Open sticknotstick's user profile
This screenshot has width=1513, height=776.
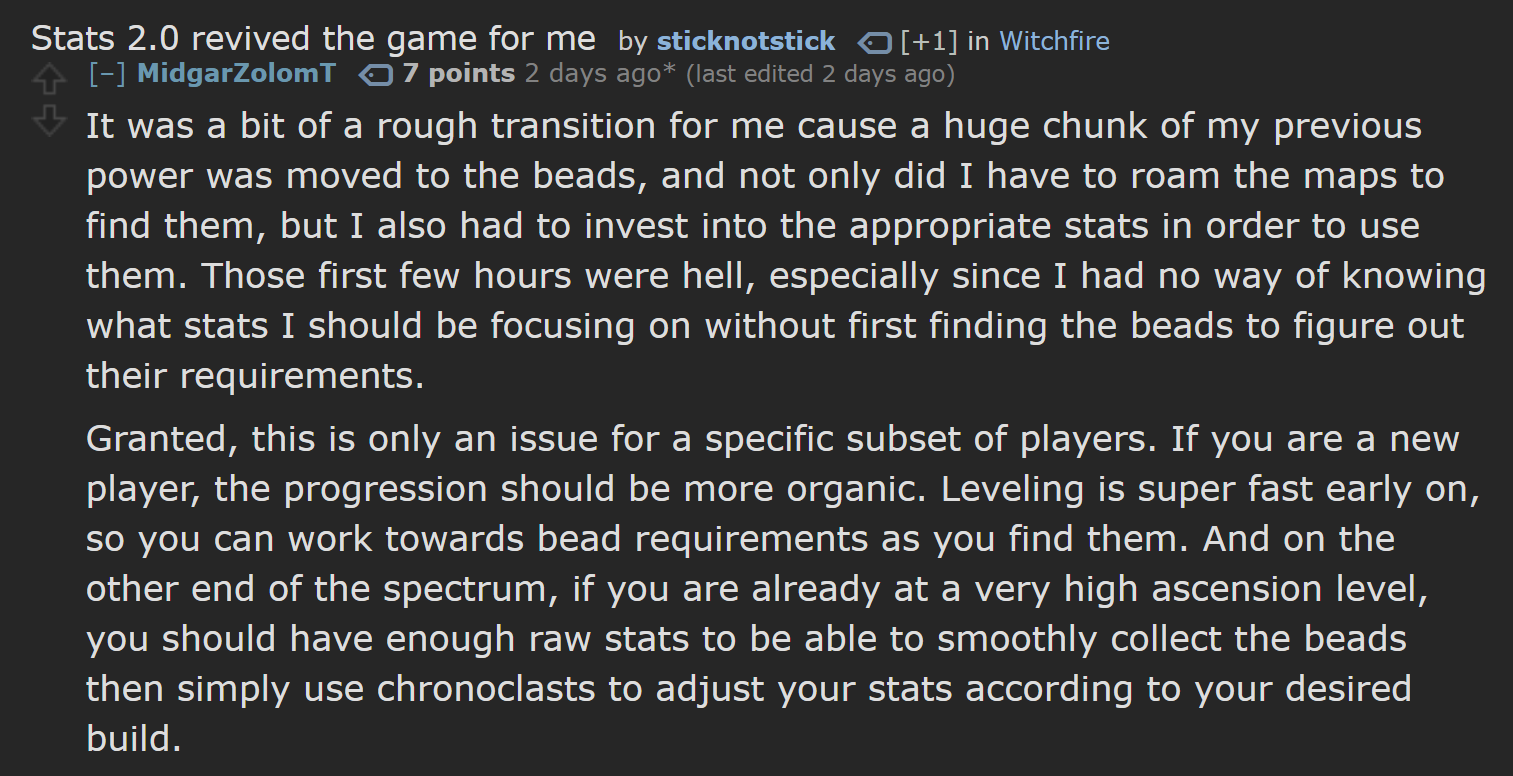click(745, 41)
